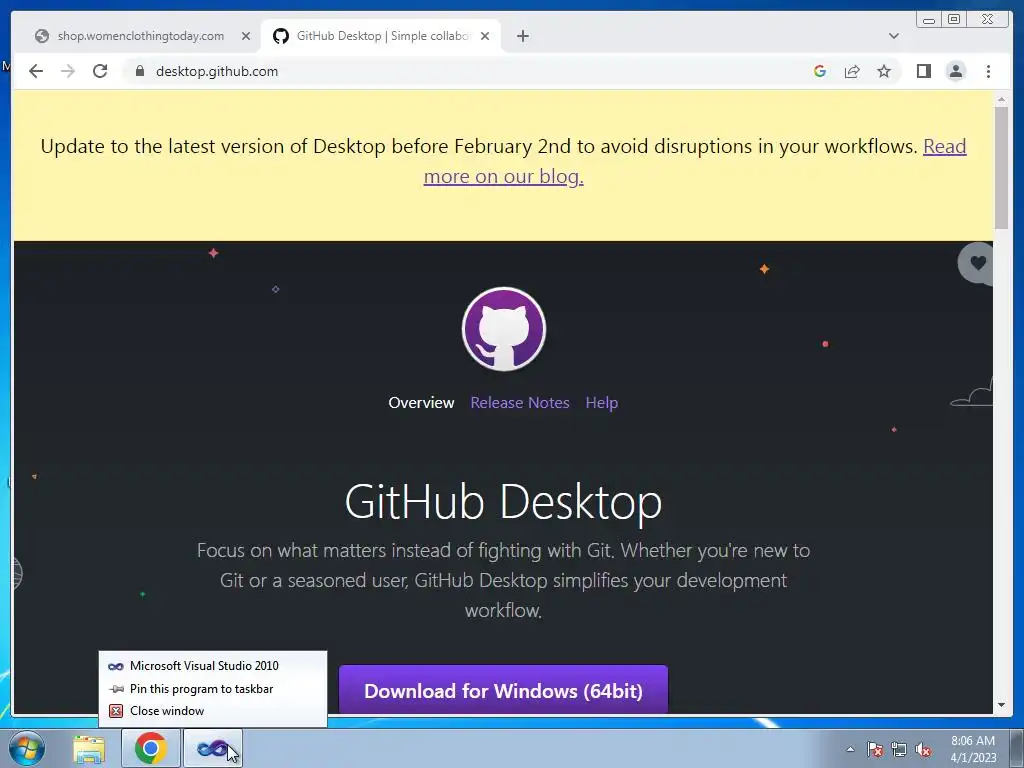The width and height of the screenshot is (1024, 768).
Task: Choose Close window in the jump list
Action: pos(213,711)
